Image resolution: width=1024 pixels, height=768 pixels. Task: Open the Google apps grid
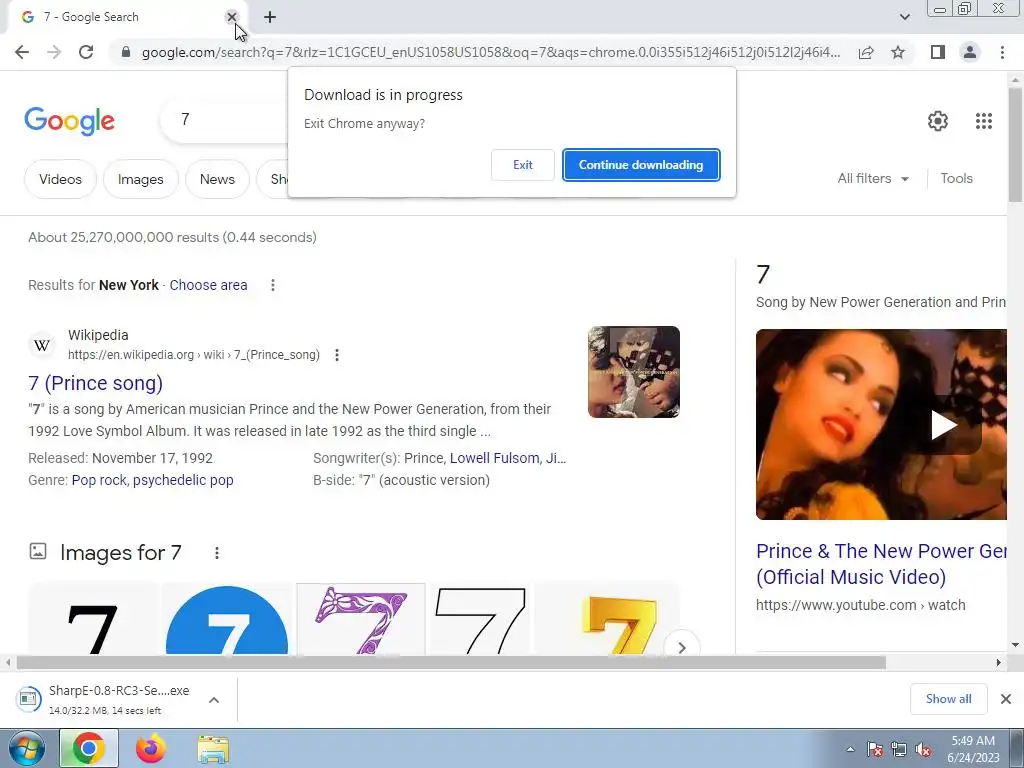(x=984, y=121)
